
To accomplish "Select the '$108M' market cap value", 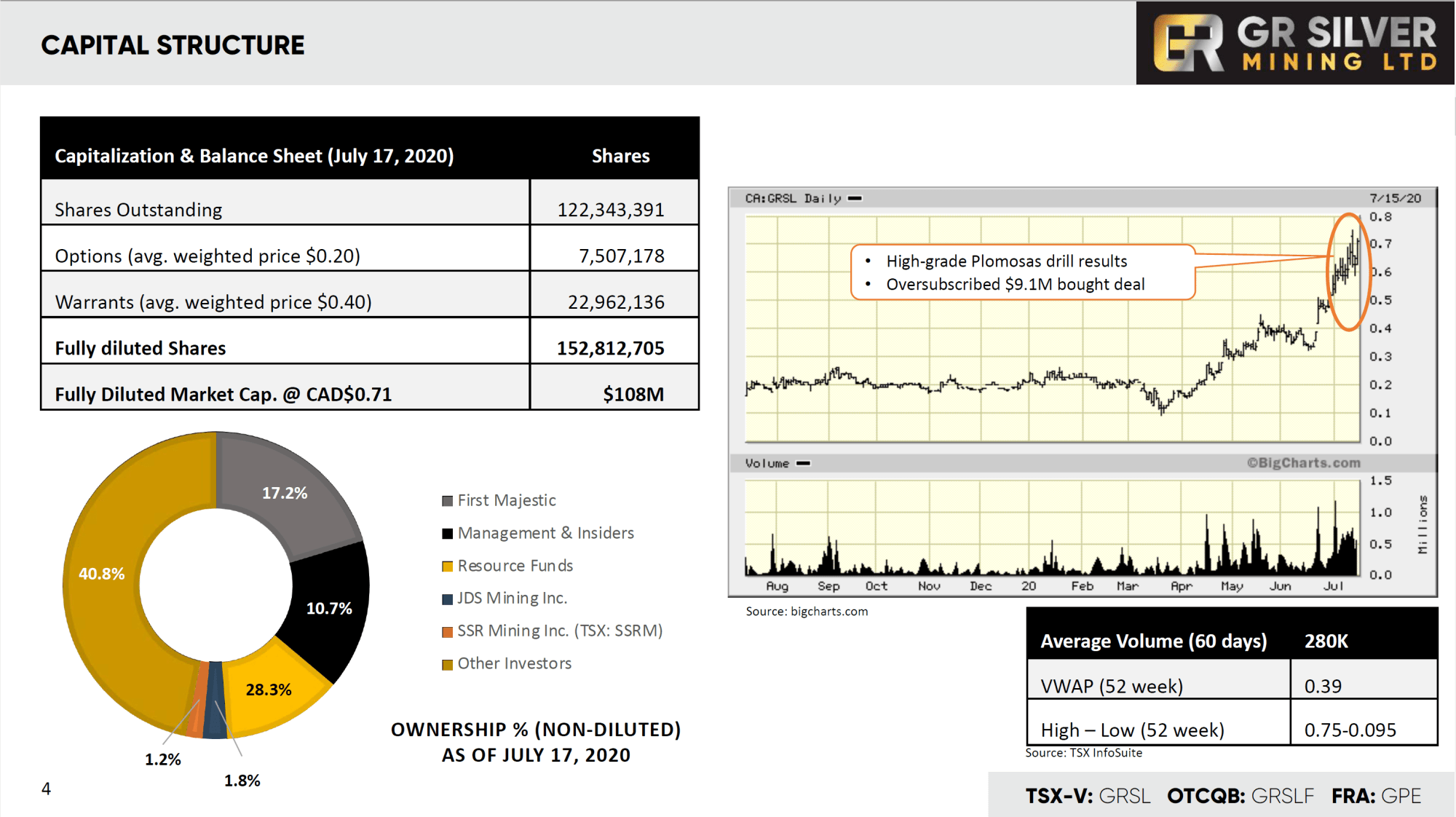I will click(633, 395).
